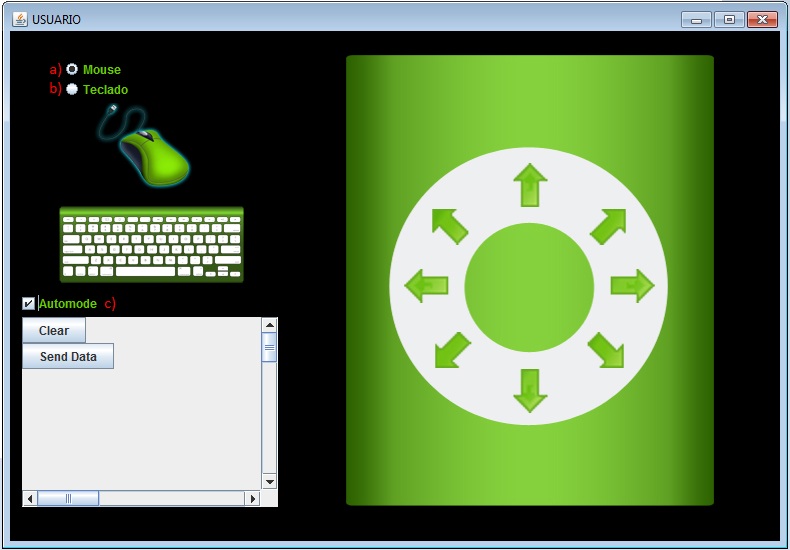Click the Java icon in the title bar

[x=20, y=19]
